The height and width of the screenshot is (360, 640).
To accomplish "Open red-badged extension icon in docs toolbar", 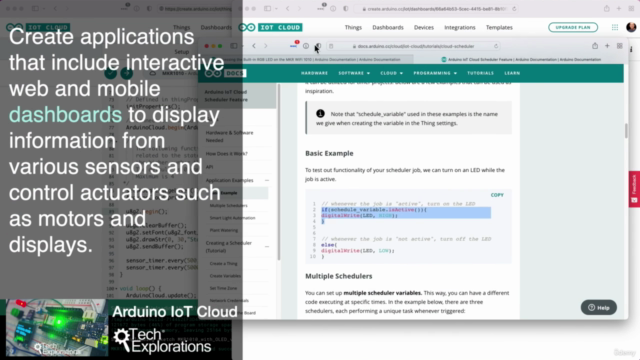I will point(294,45).
